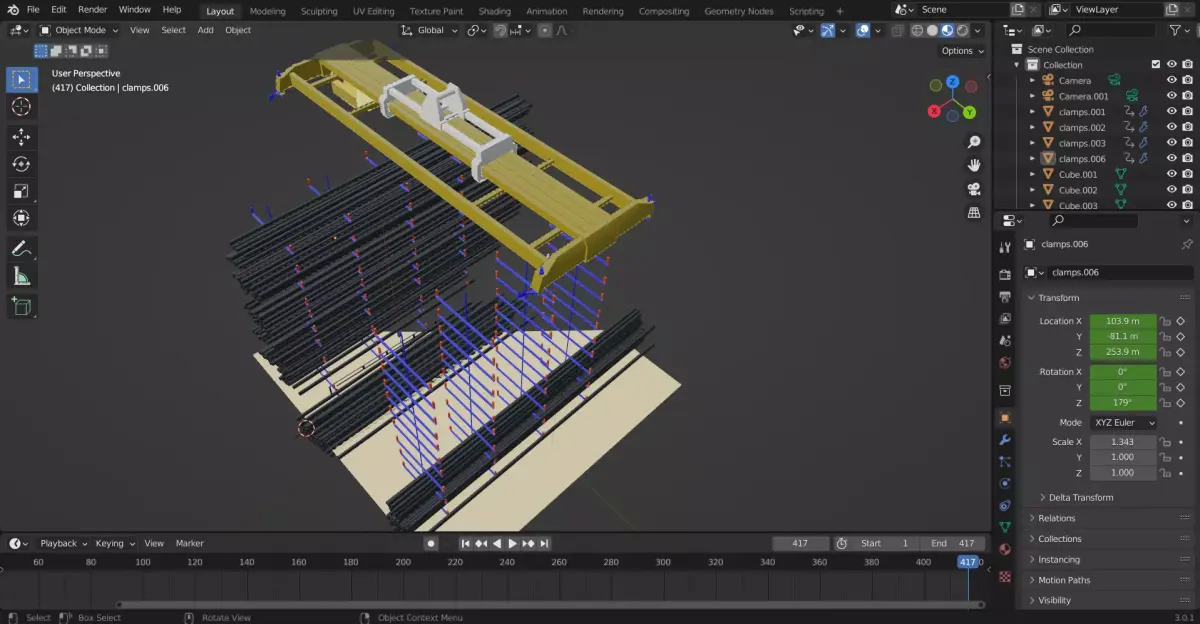Open the Global transform orientation dropdown

(x=429, y=30)
